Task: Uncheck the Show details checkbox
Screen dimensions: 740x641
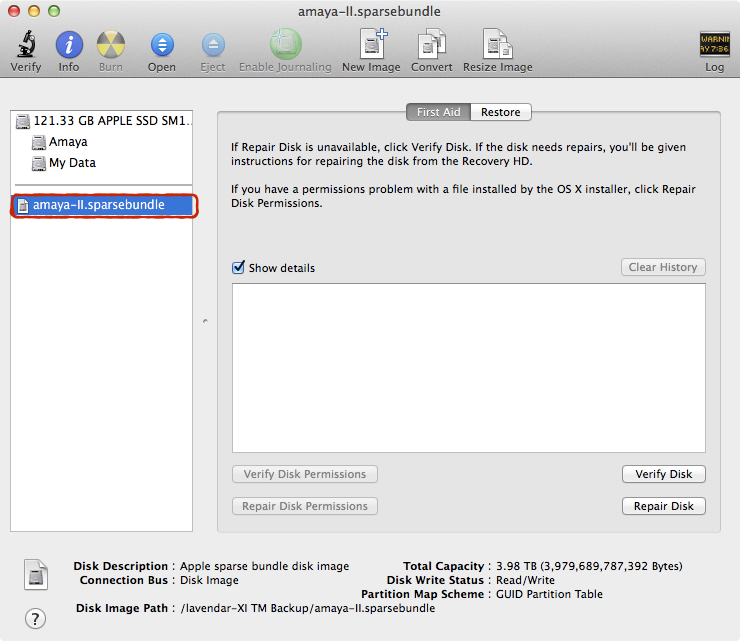Action: (238, 267)
